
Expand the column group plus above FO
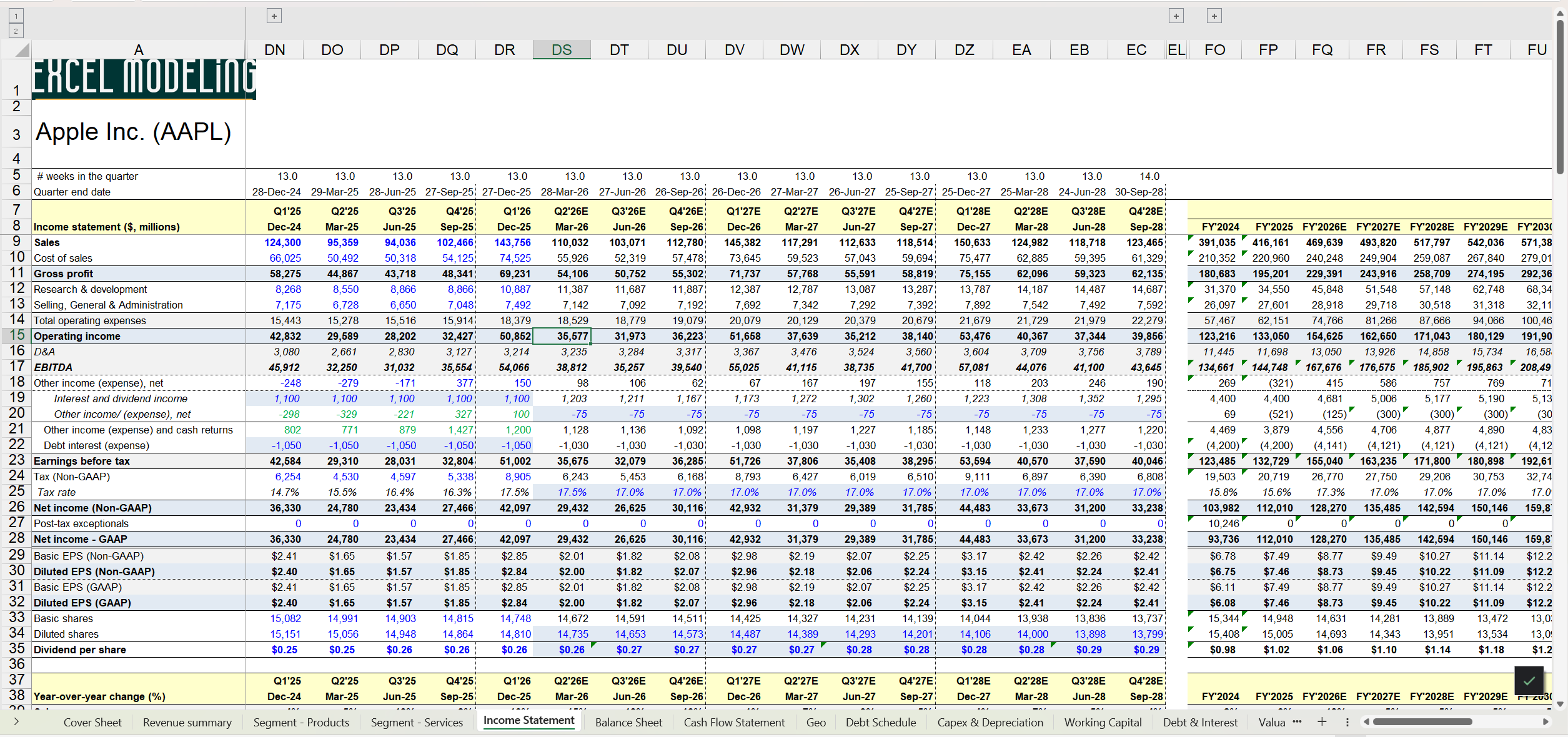click(x=1214, y=16)
